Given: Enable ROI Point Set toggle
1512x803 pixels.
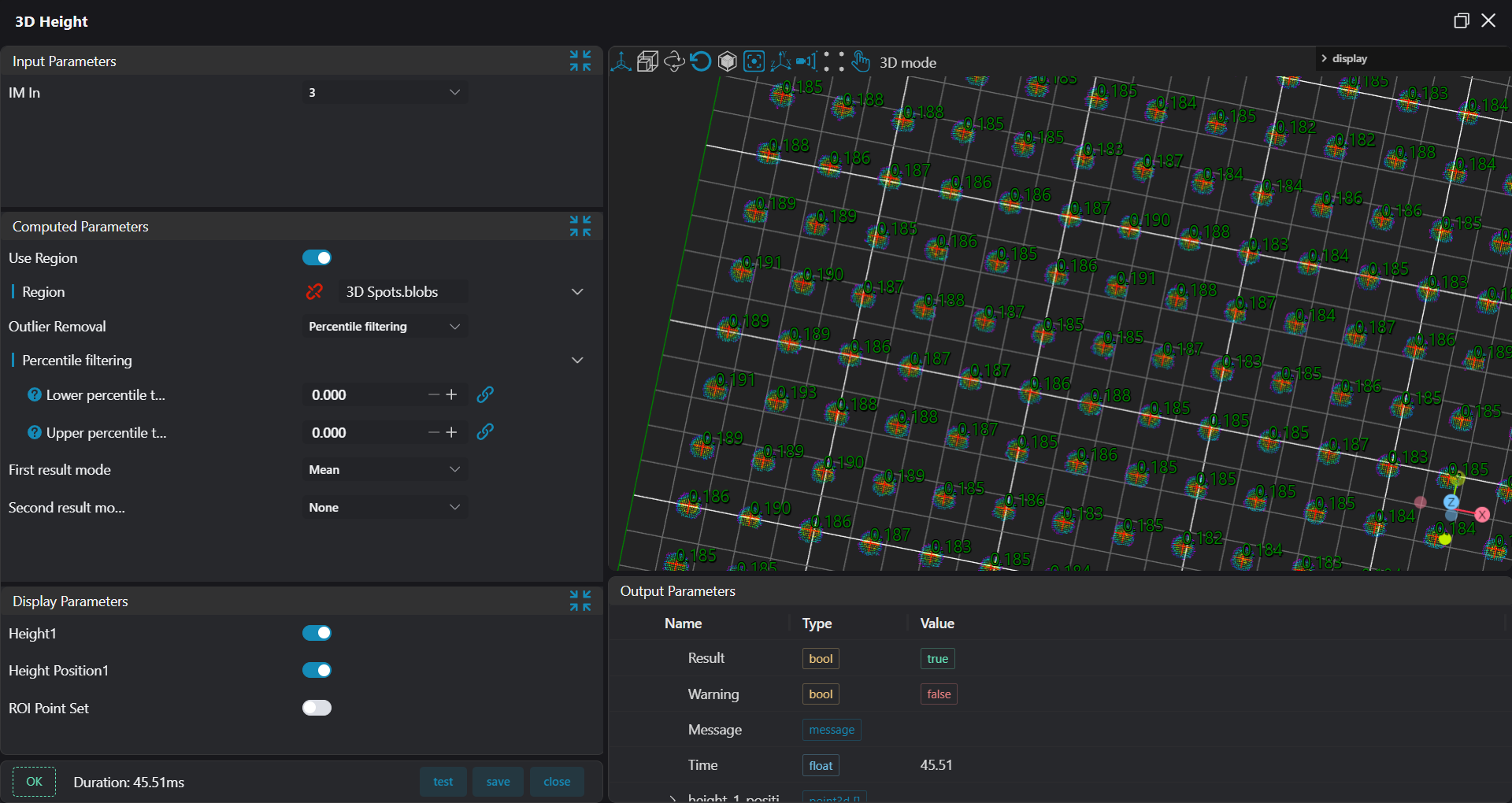Looking at the screenshot, I should (x=317, y=708).
